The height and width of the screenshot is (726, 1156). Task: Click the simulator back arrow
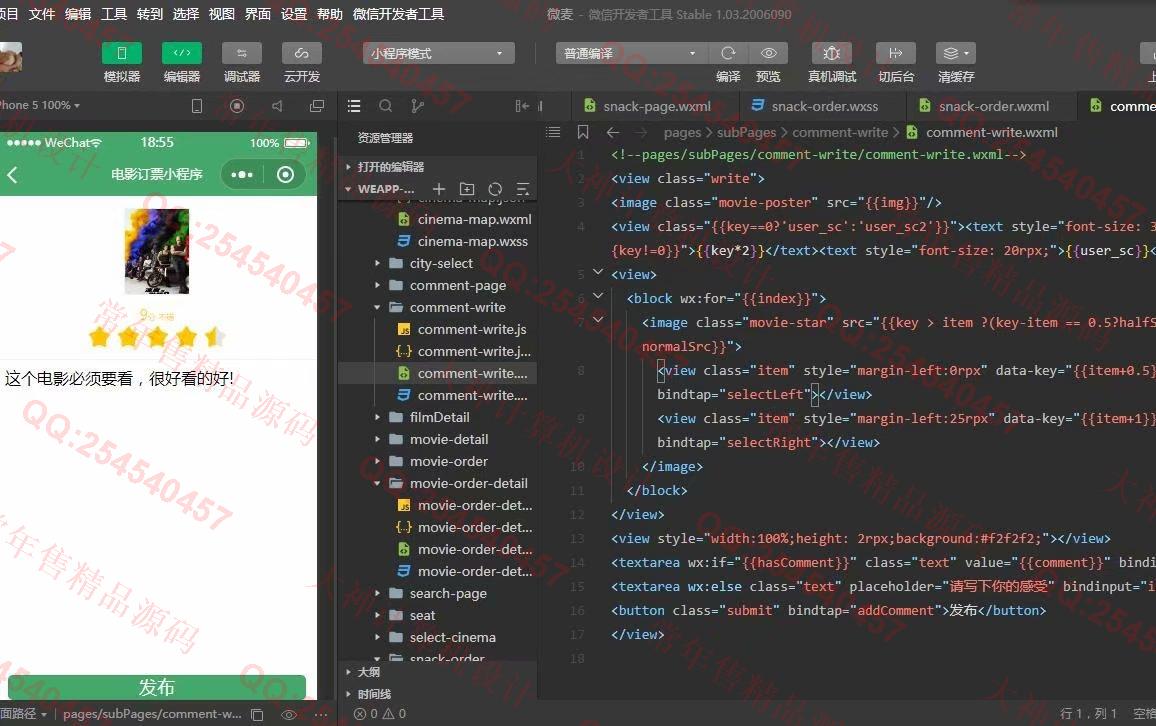[12, 175]
